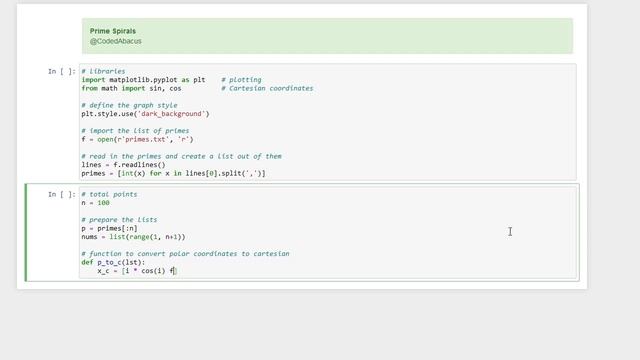This screenshot has width=640, height=360.
Task: Click the 'lines = f.readlines()' line
Action: [x=123, y=165]
